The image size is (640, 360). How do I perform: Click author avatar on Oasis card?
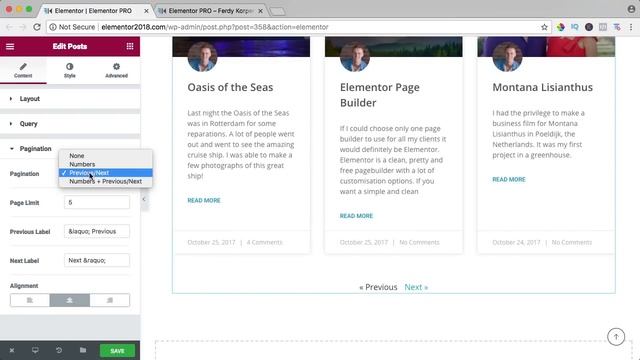point(202,56)
